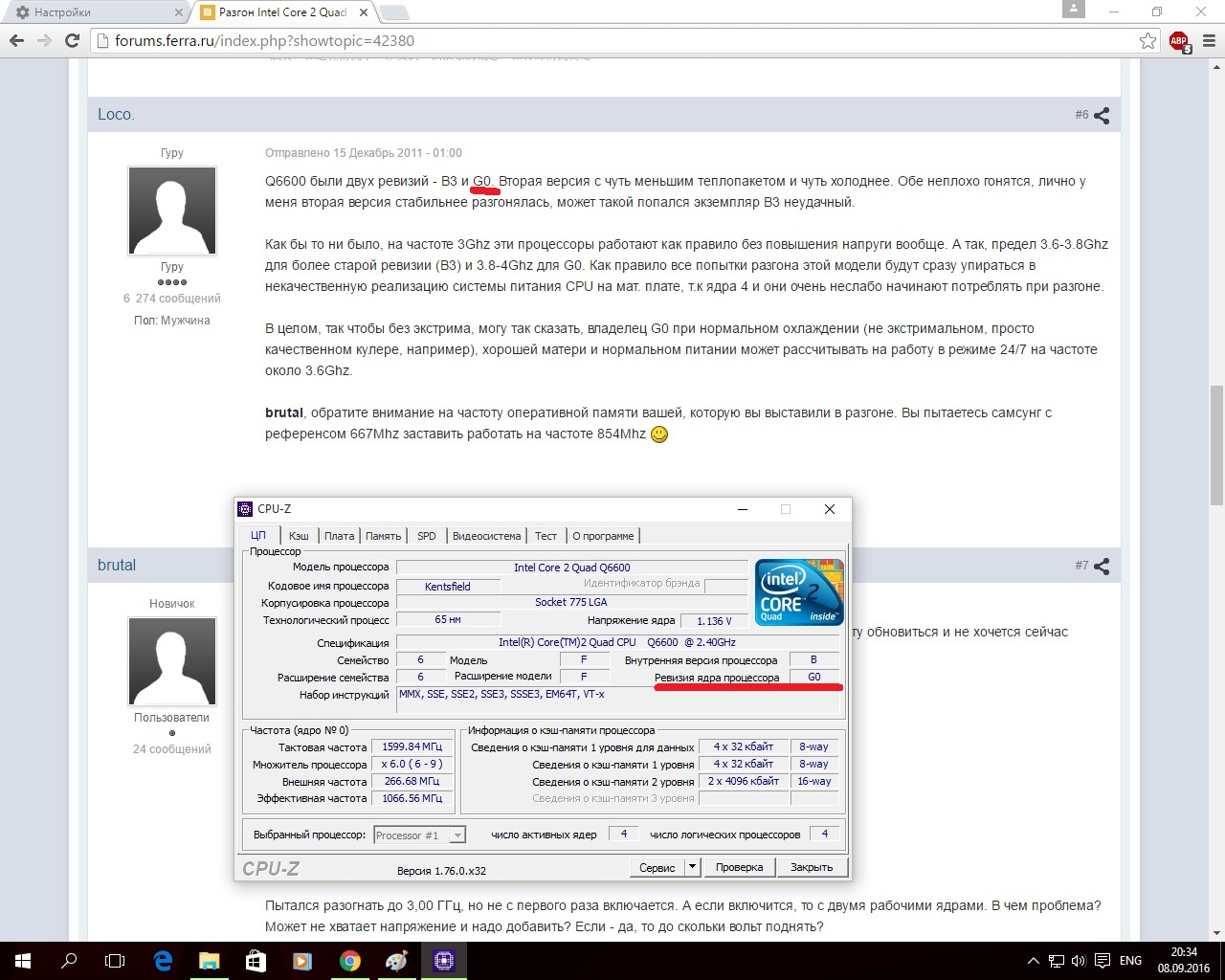
Task: Launch Microsoft Edge from taskbar
Action: point(163,961)
